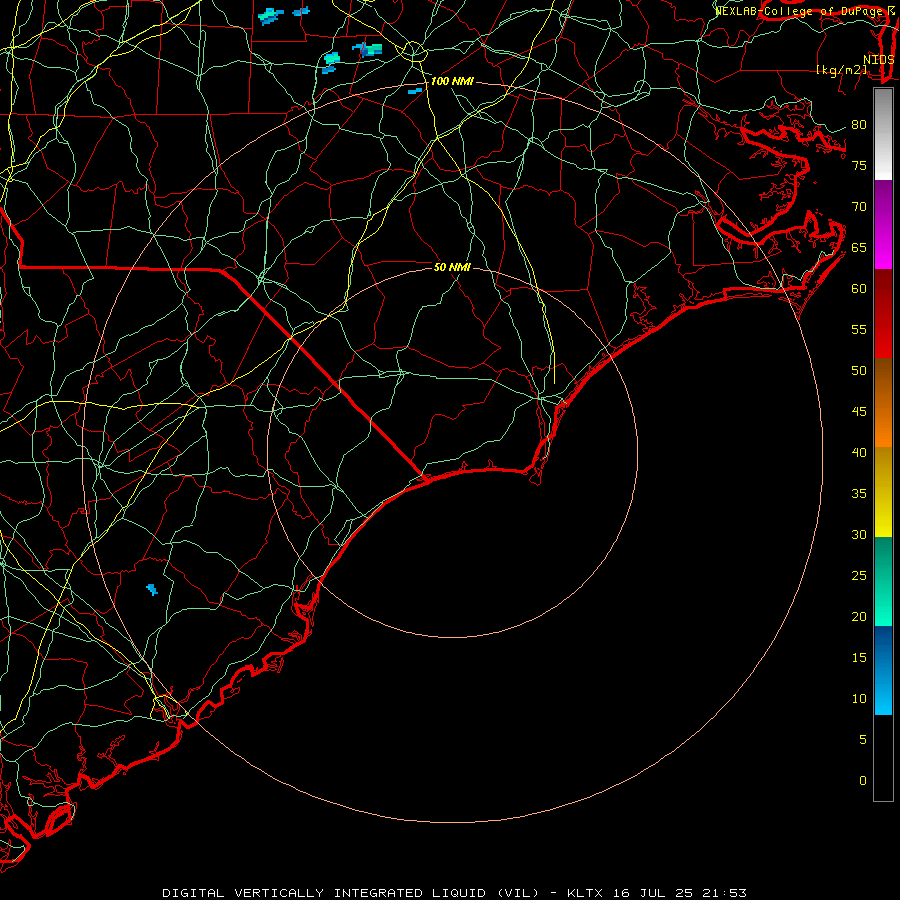This screenshot has width=900, height=900.
Task: Click the lone cyan VIL echo in South Carolina
Action: (152, 589)
